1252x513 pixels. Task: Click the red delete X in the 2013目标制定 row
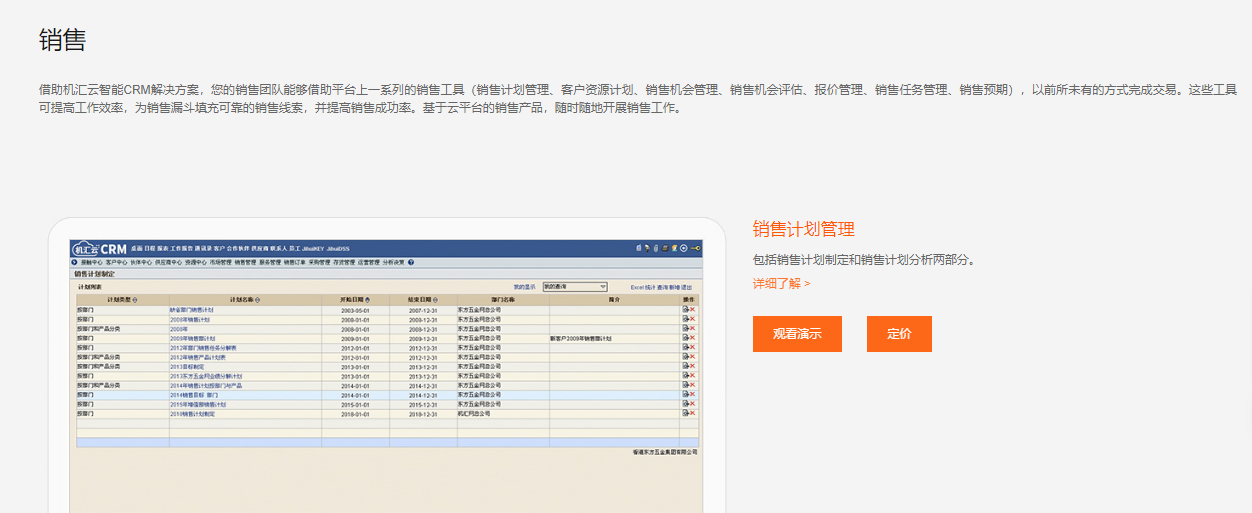(693, 366)
